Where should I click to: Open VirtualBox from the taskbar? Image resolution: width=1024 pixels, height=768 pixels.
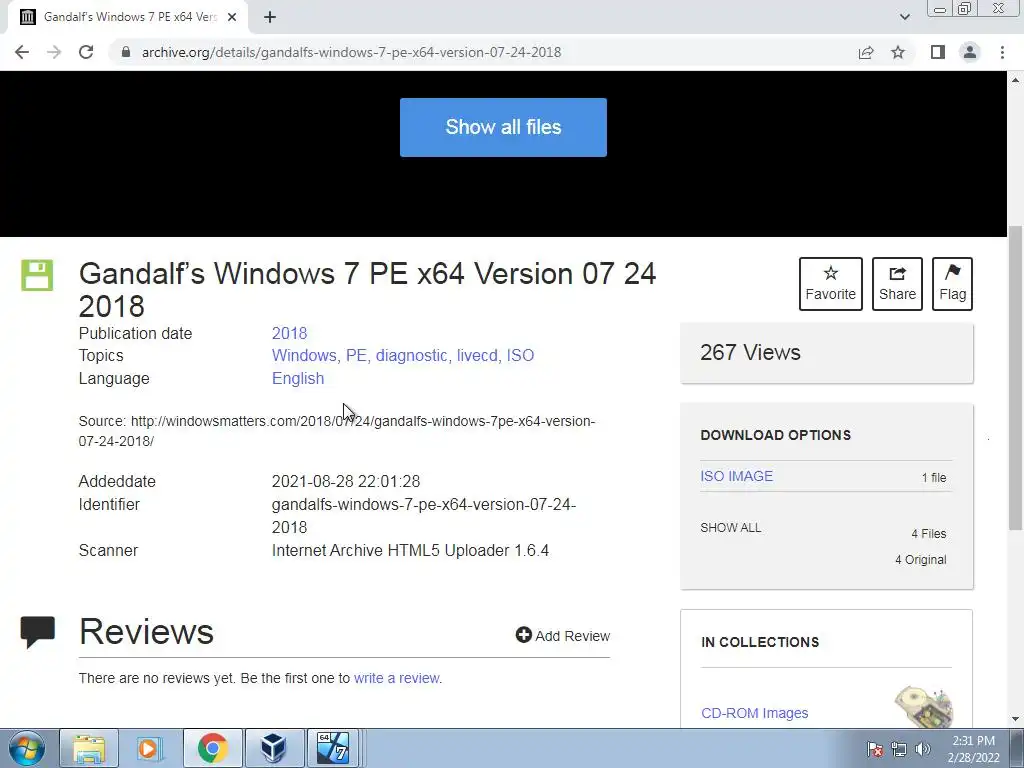click(274, 748)
